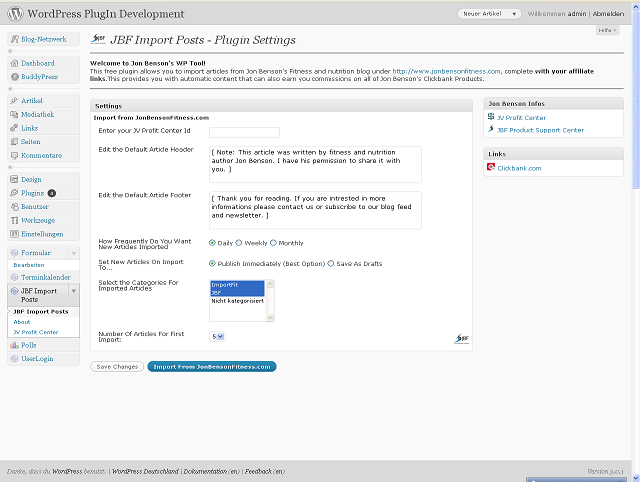Click the JV Profit Center Id field
640x482 pixels.
click(244, 132)
